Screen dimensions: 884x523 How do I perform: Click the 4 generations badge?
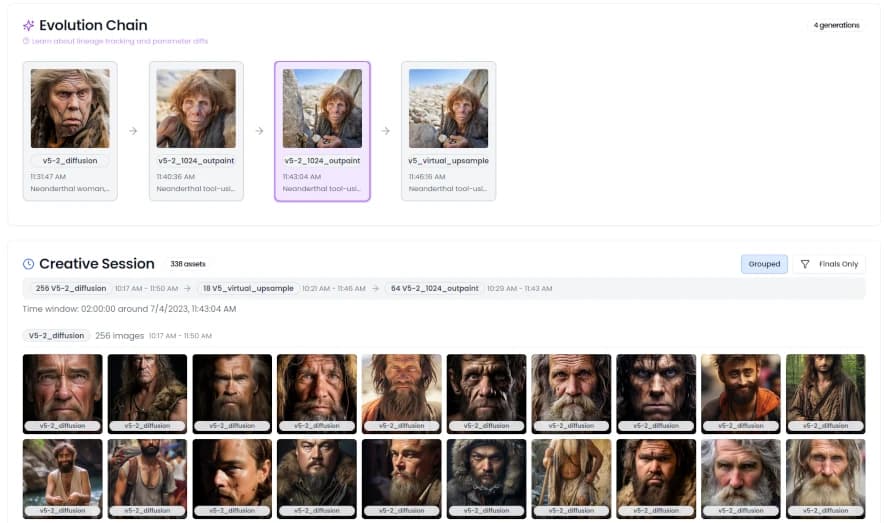click(x=836, y=25)
